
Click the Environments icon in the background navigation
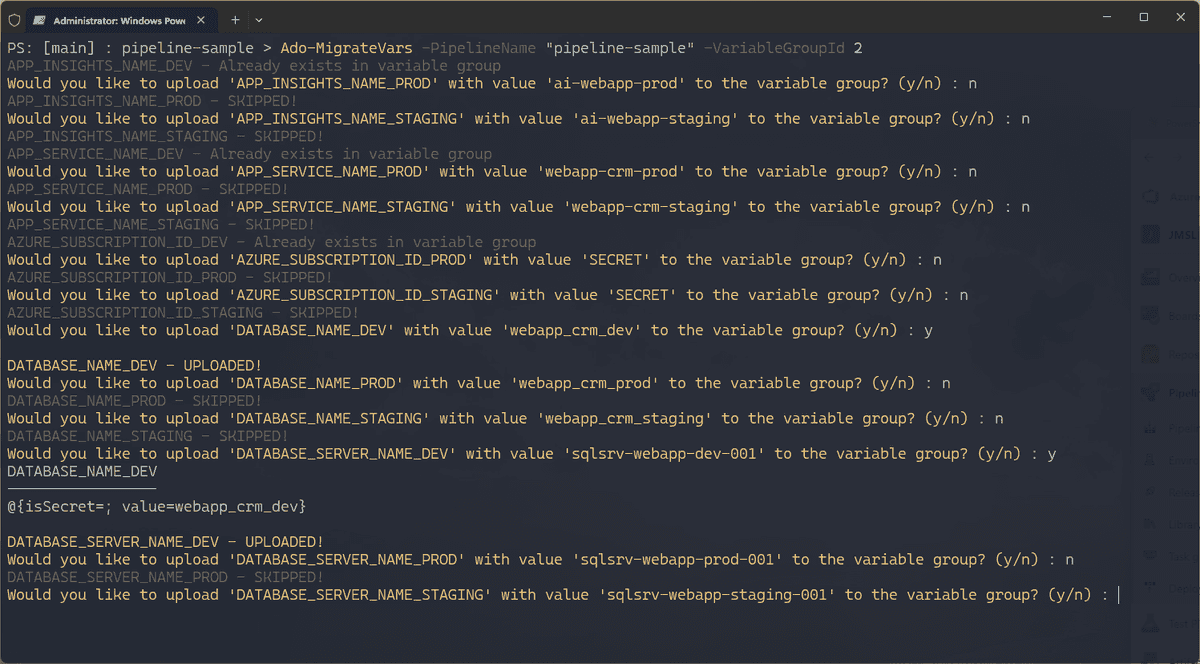pos(1149,459)
